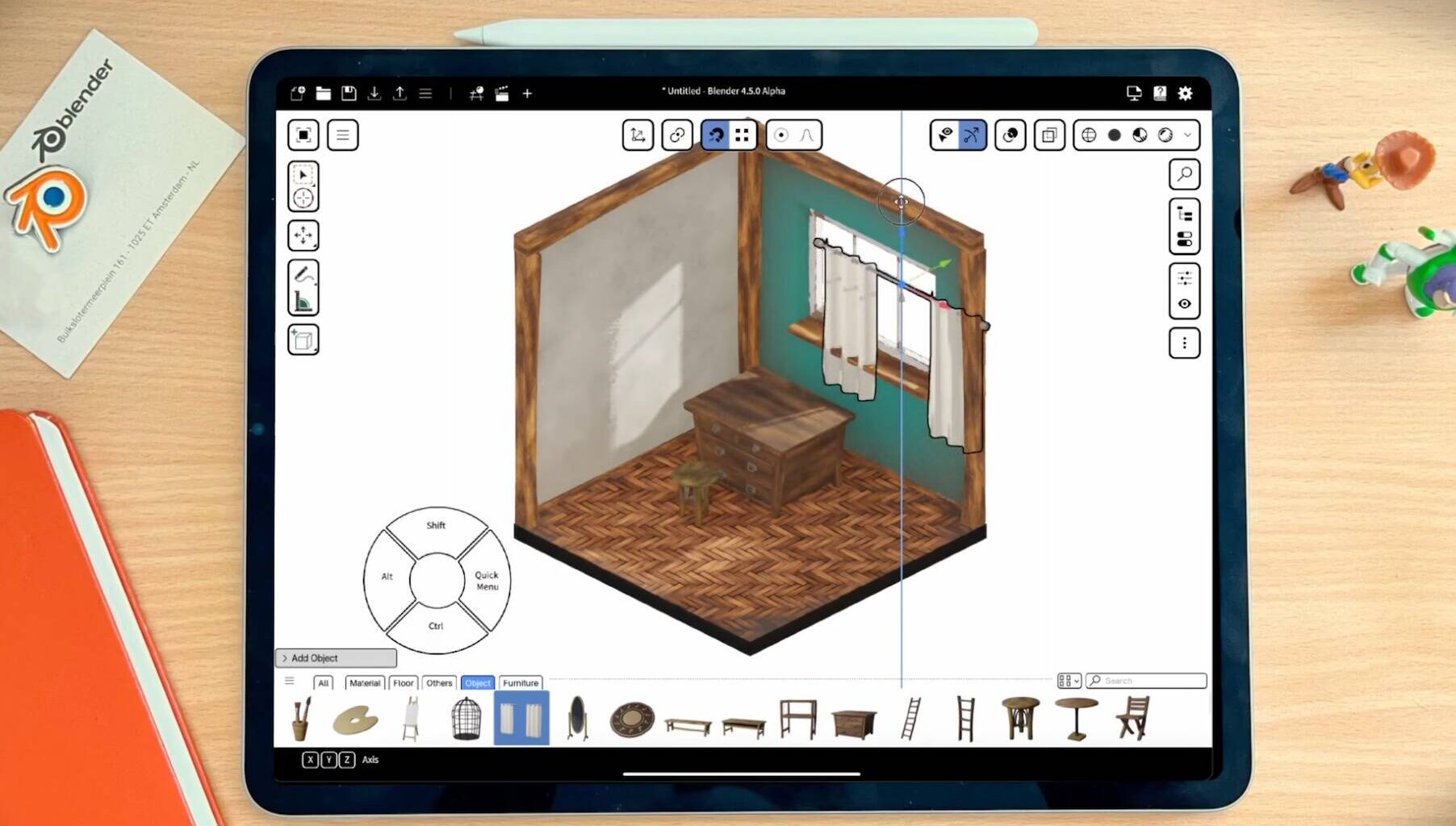Expand the viewport shading dropdown chevron
Screen dimensions: 1456x826
1186,135
